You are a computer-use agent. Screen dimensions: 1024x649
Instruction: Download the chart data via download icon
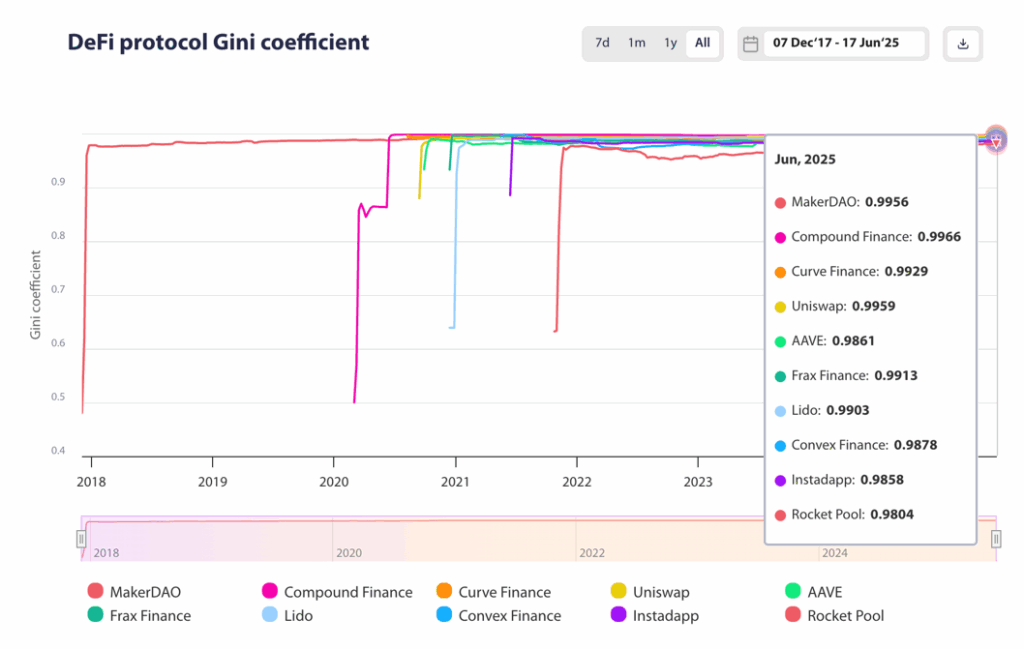pyautogui.click(x=963, y=44)
